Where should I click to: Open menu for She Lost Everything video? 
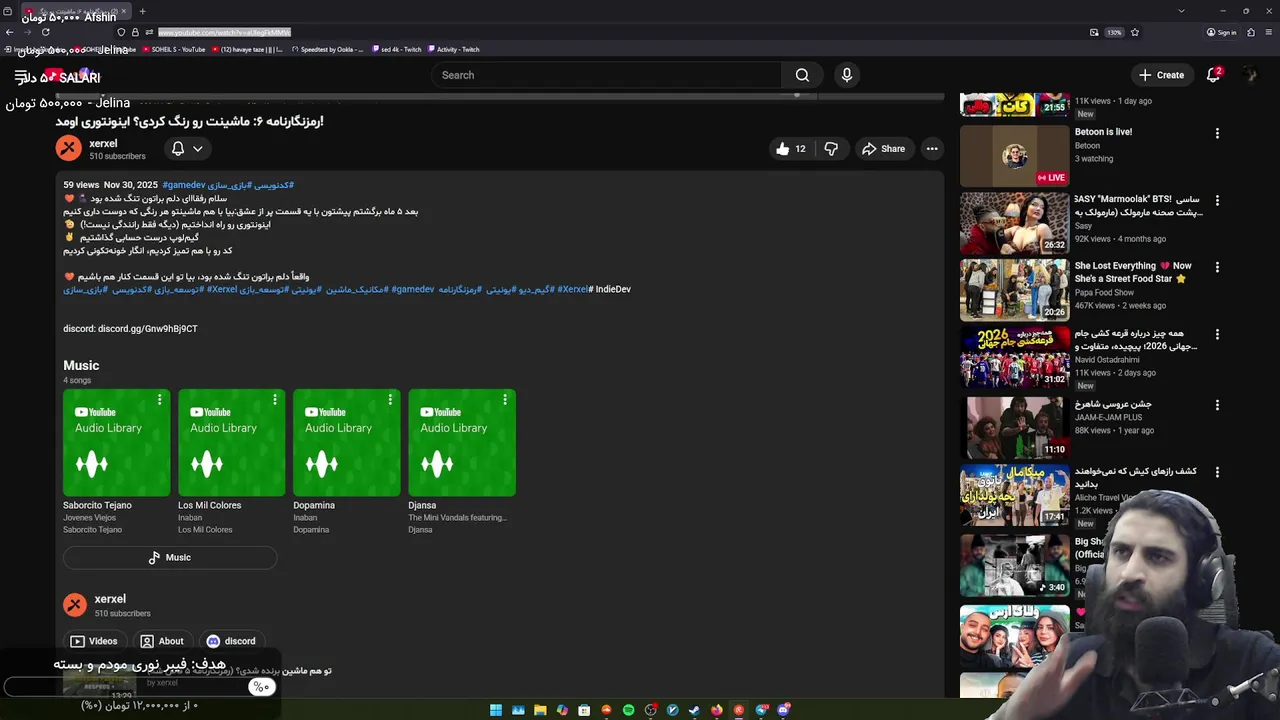point(1217,268)
